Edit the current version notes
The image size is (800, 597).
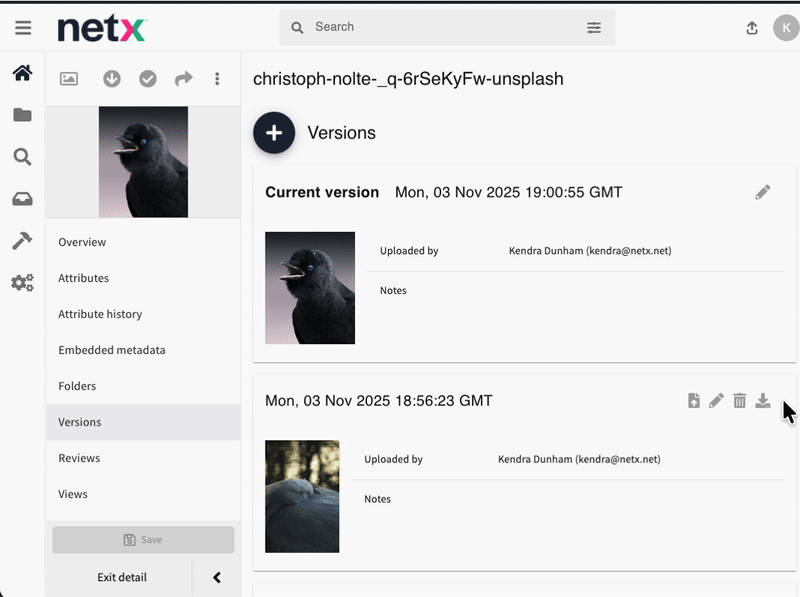coord(763,192)
